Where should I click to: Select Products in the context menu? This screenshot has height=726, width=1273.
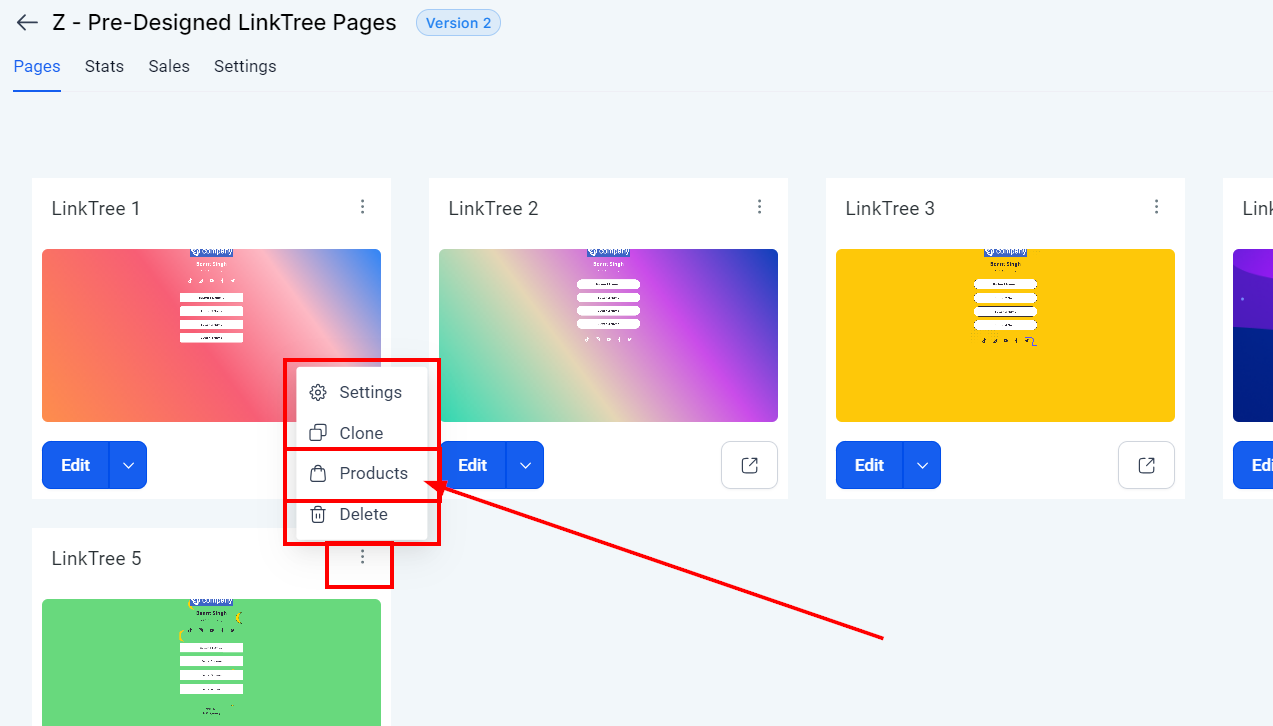point(372,473)
